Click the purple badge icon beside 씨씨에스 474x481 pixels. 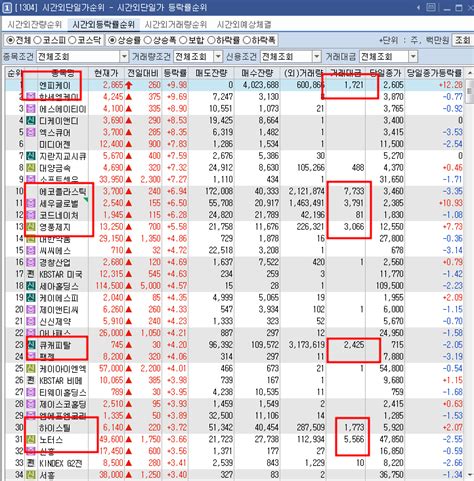31,250
